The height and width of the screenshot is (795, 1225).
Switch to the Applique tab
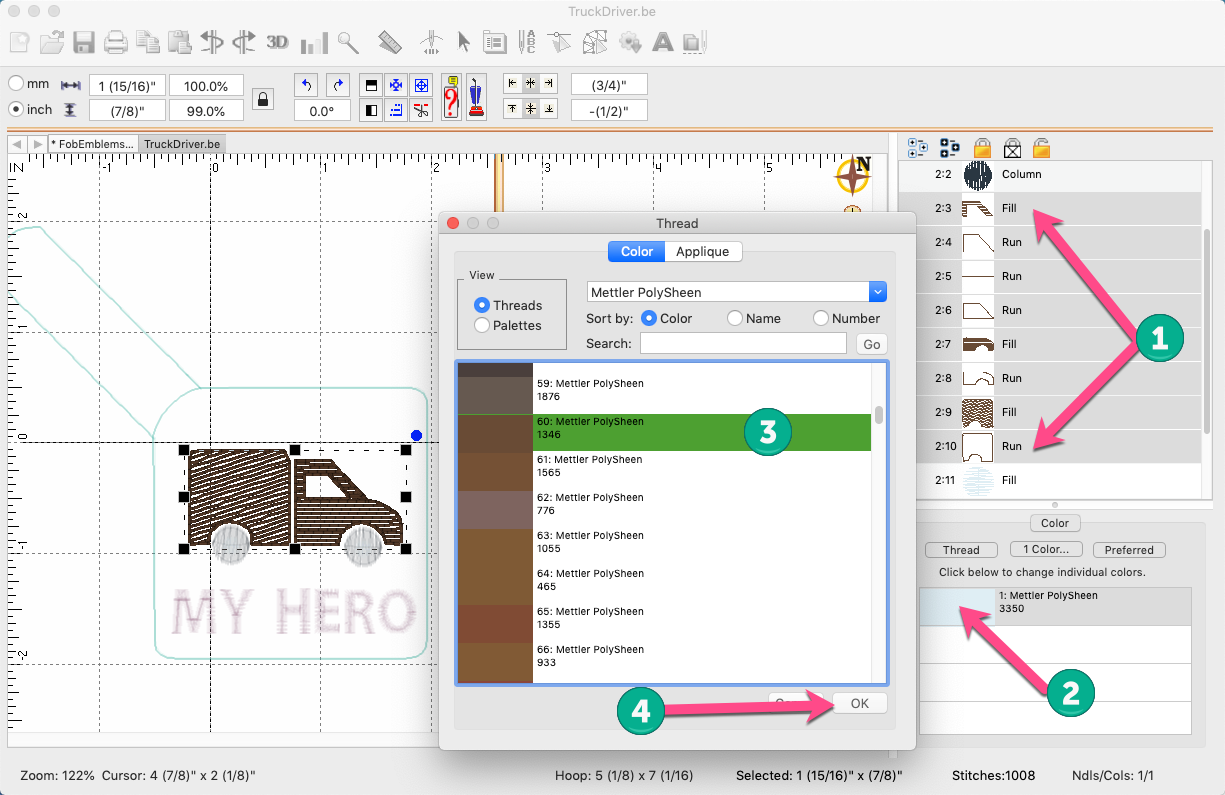click(x=702, y=251)
